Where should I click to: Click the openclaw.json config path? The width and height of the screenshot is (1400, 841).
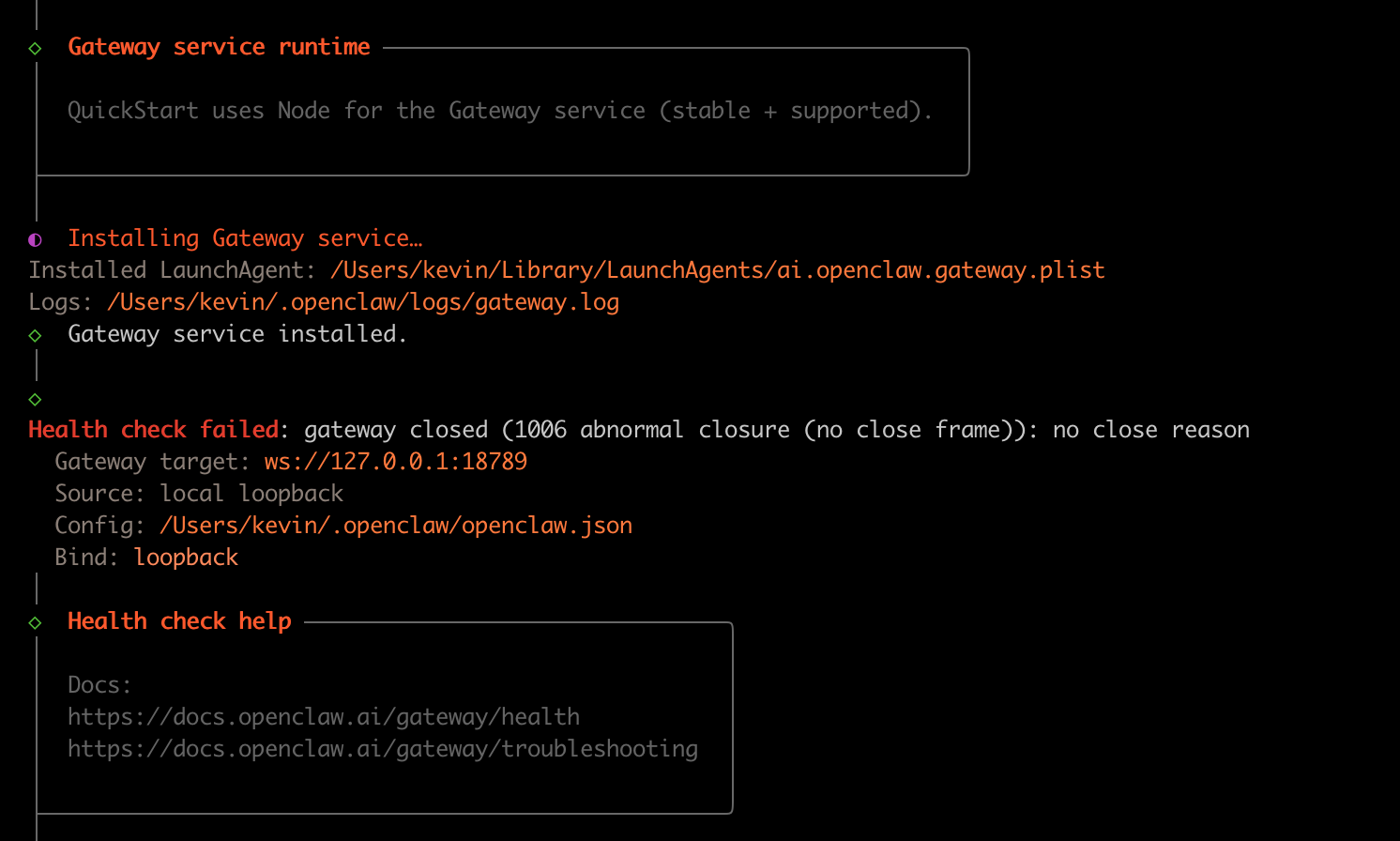pyautogui.click(x=396, y=526)
